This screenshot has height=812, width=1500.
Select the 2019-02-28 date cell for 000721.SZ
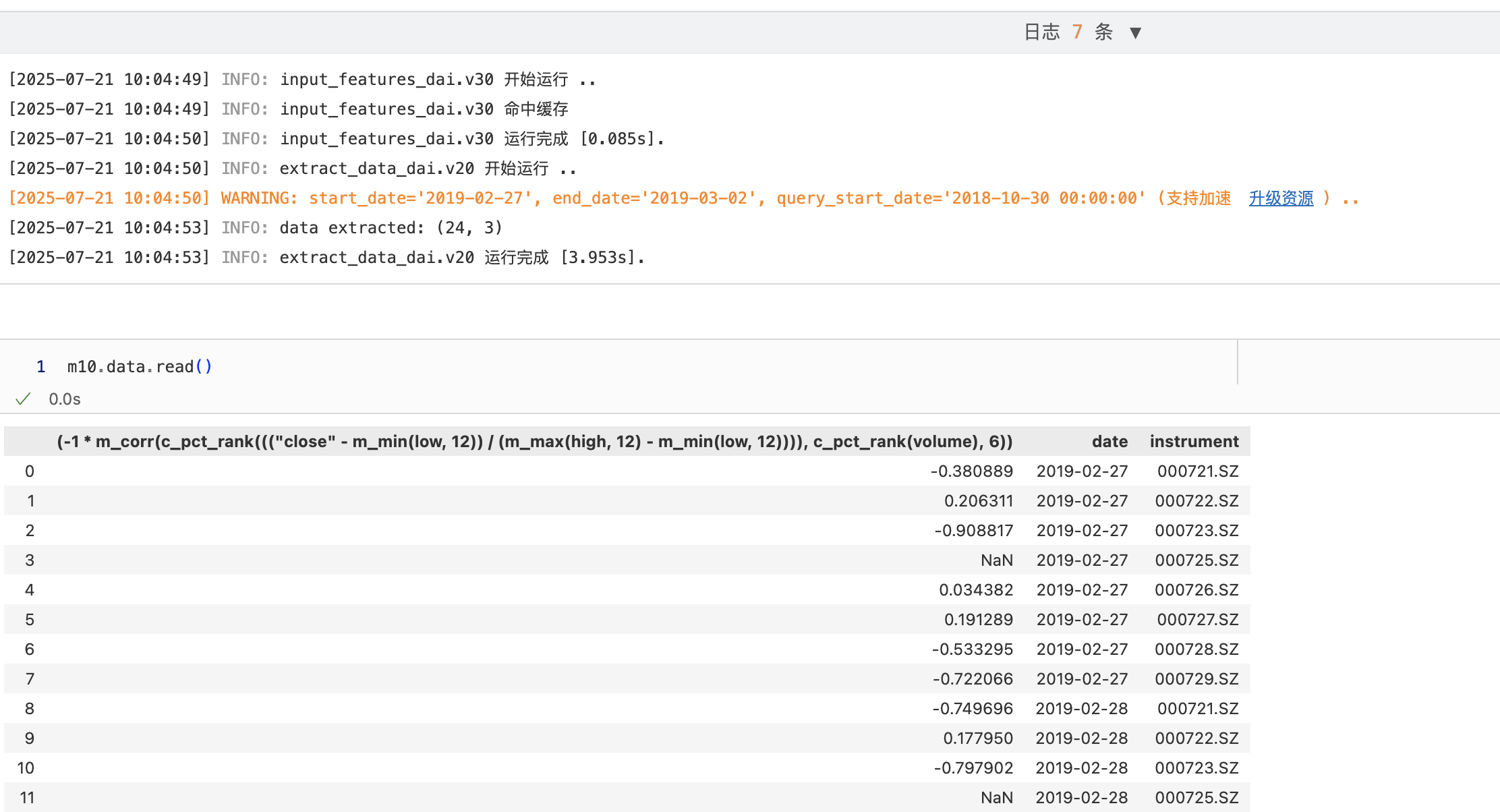pyautogui.click(x=1081, y=709)
